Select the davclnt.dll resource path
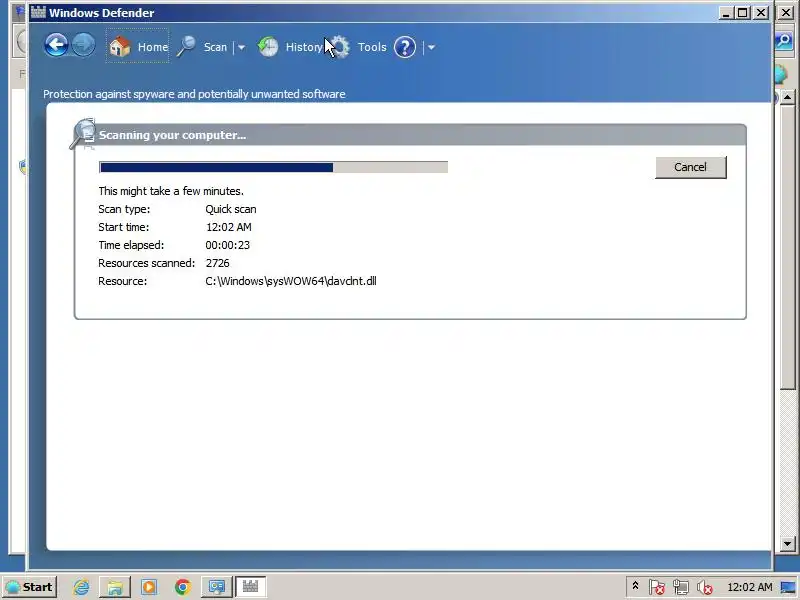The height and width of the screenshot is (600, 800). [291, 281]
